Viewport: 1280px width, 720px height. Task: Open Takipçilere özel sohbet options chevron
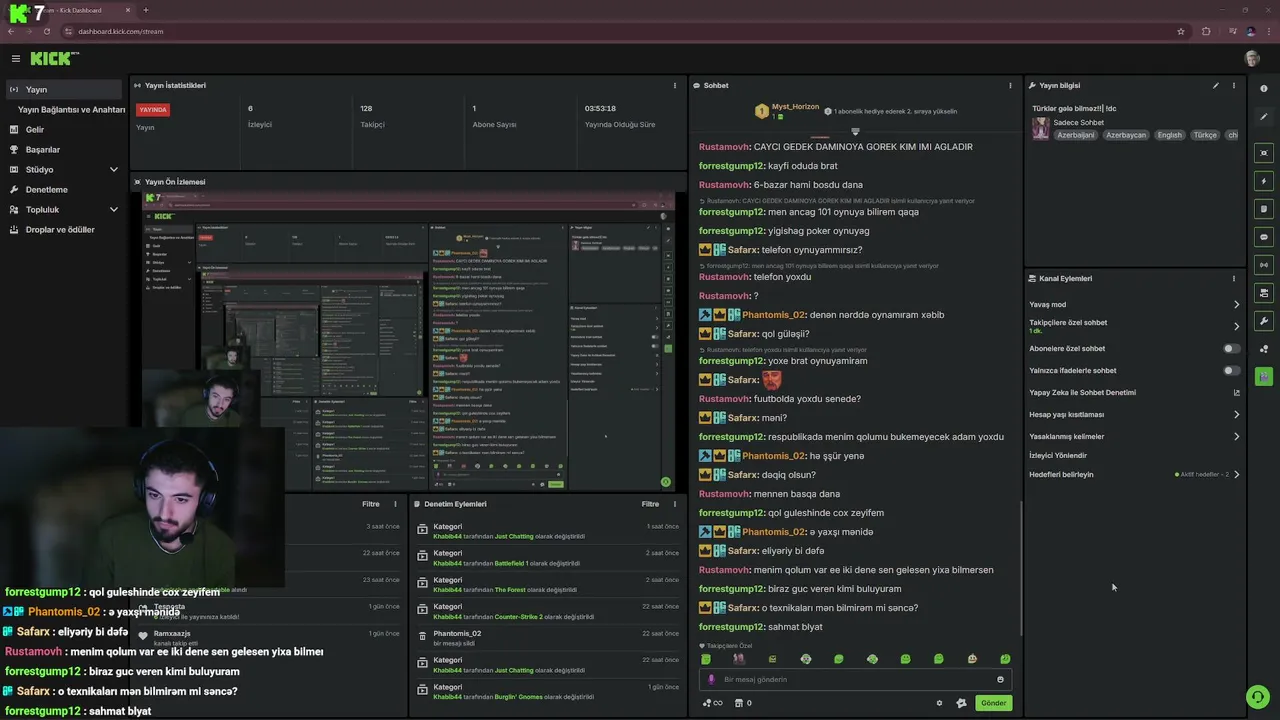[1236, 327]
